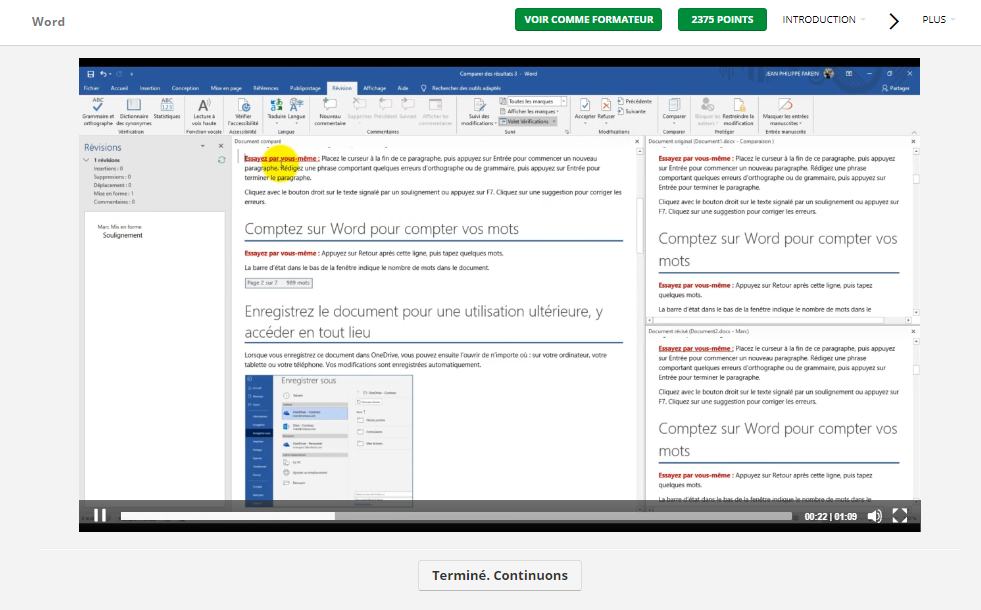Screen dimensions: 981x610
Task: Open the quick access toolbar customize arrow
Action: (132, 74)
